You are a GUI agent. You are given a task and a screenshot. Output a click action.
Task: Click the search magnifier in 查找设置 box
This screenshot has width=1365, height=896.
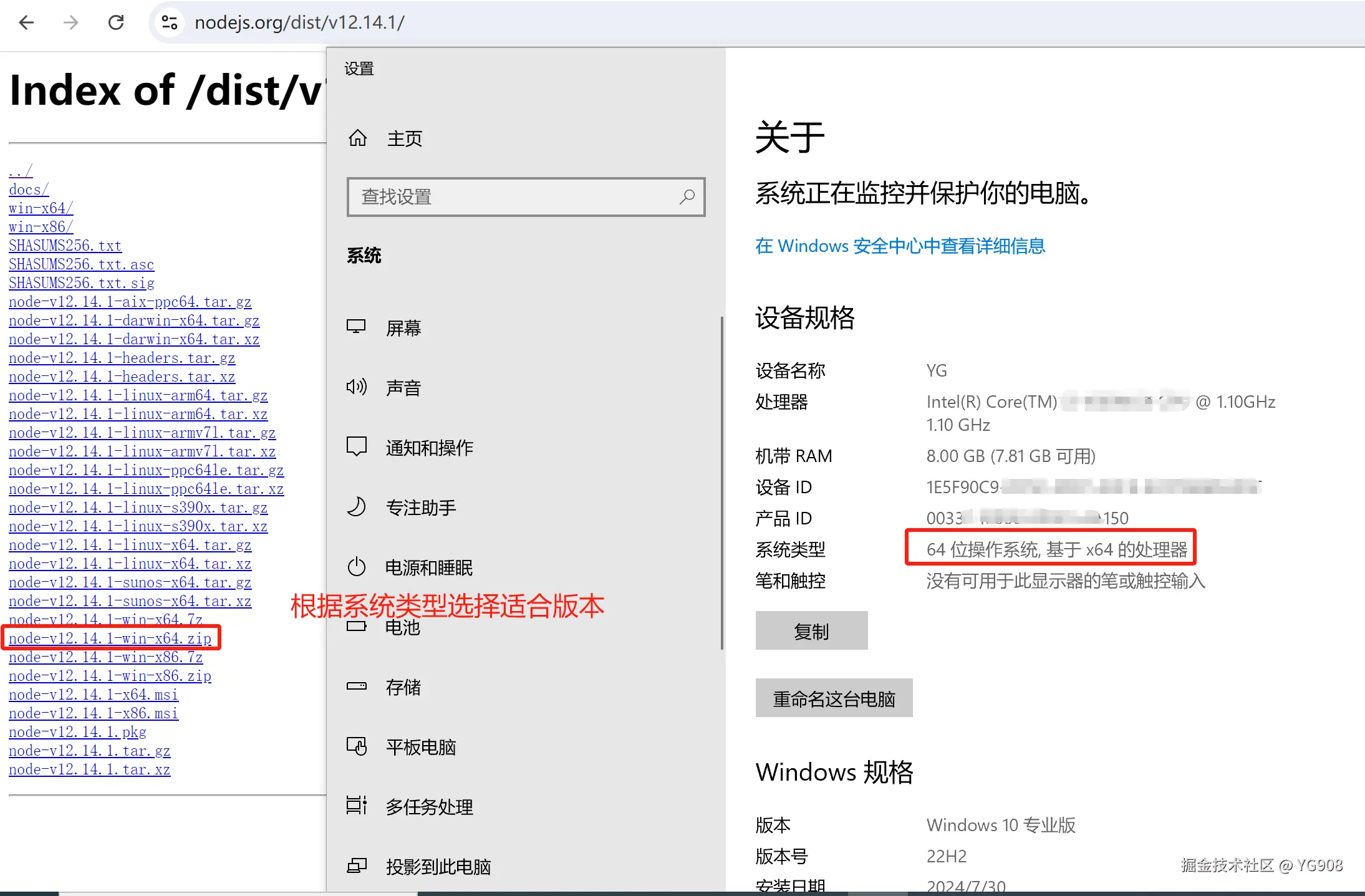(x=687, y=197)
